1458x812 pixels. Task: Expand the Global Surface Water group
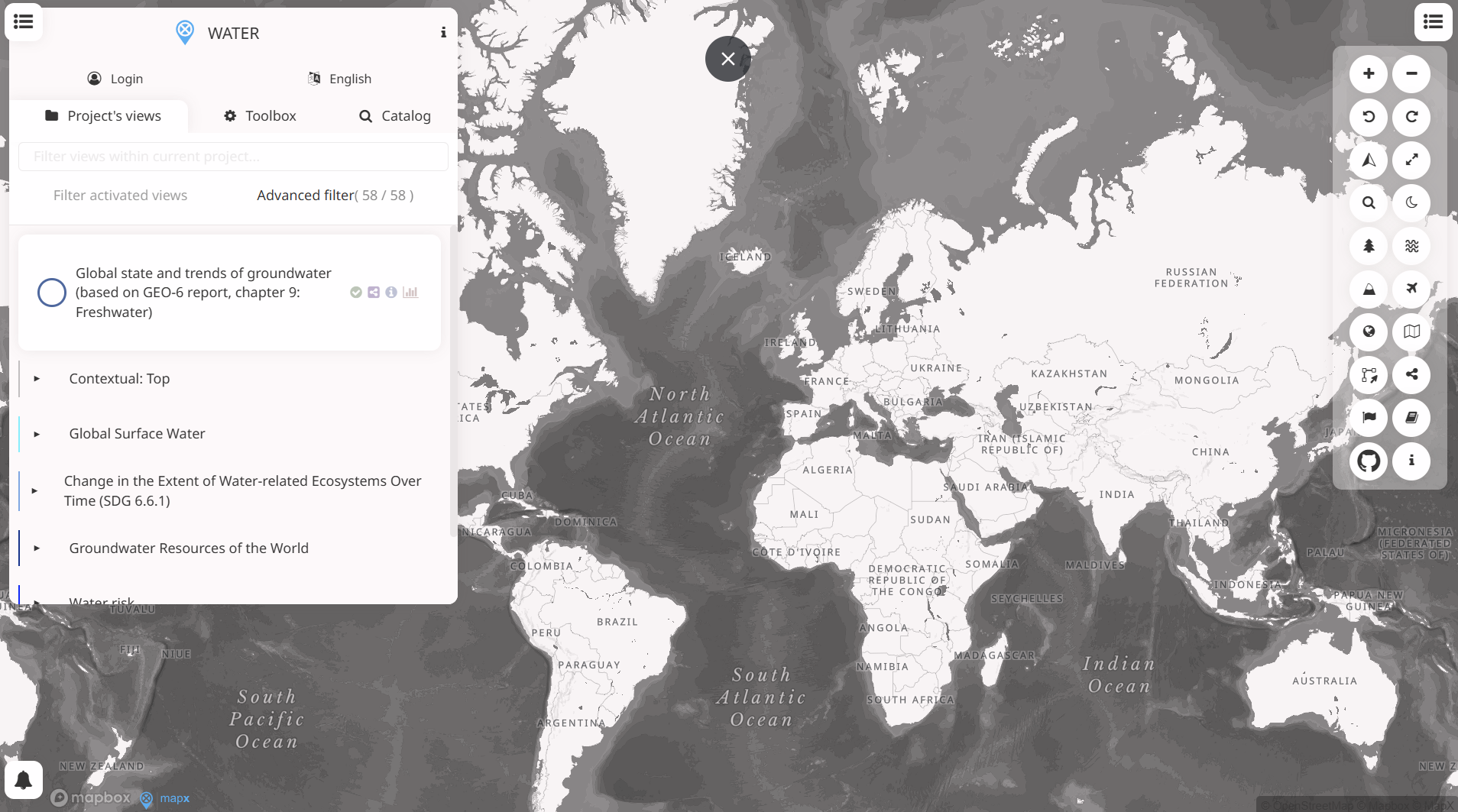[37, 434]
